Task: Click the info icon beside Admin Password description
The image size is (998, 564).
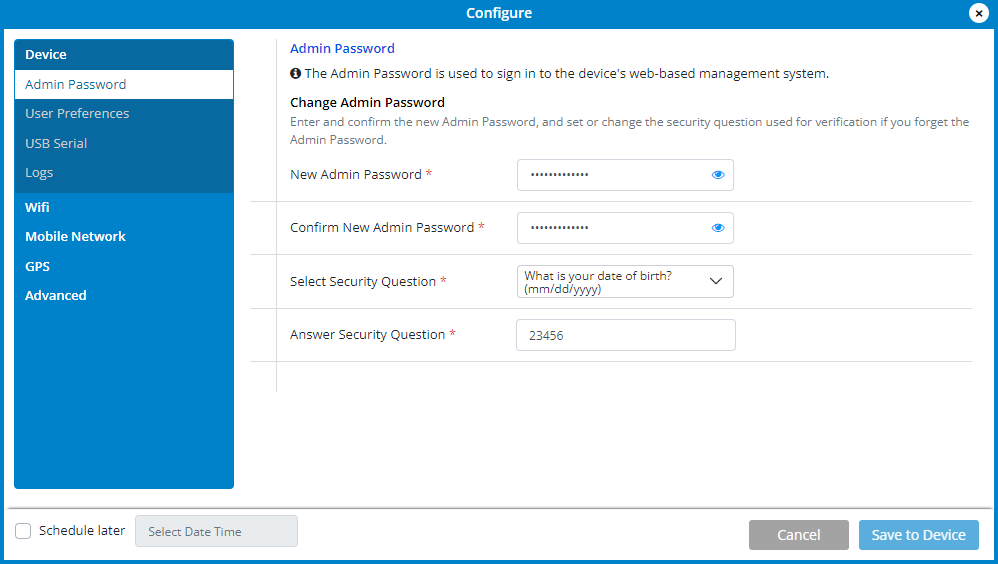Action: tap(296, 73)
